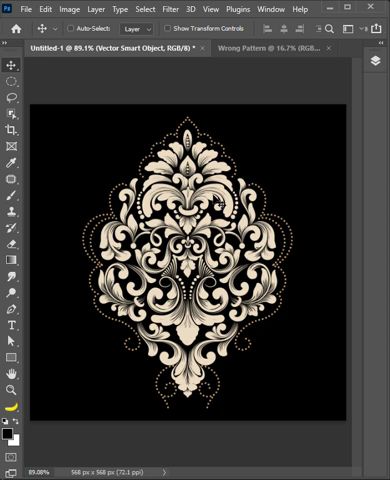Reset default foreground and background colors
390x480 pixels.
[x=5, y=421]
